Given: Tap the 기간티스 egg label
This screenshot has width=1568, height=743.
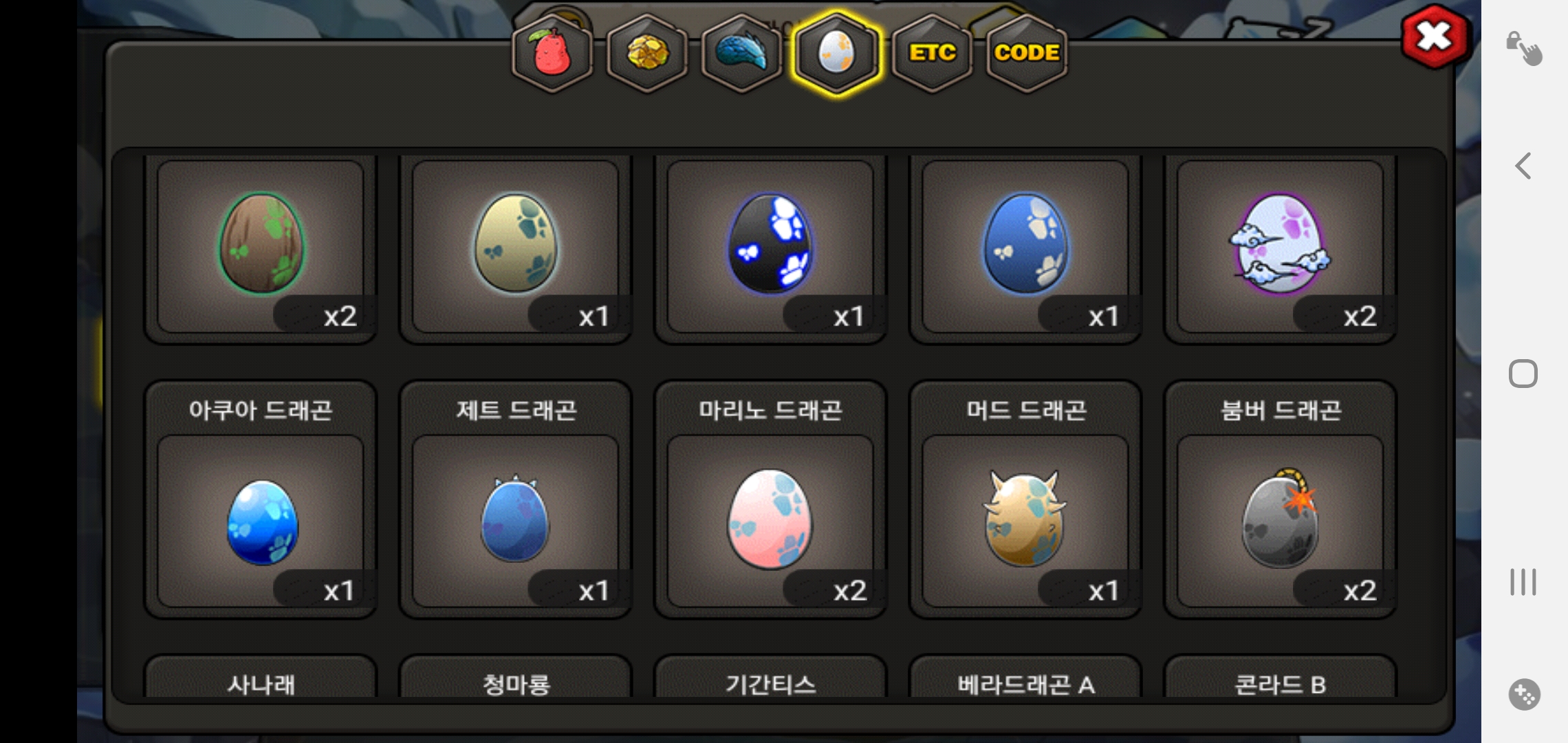Looking at the screenshot, I should click(770, 685).
